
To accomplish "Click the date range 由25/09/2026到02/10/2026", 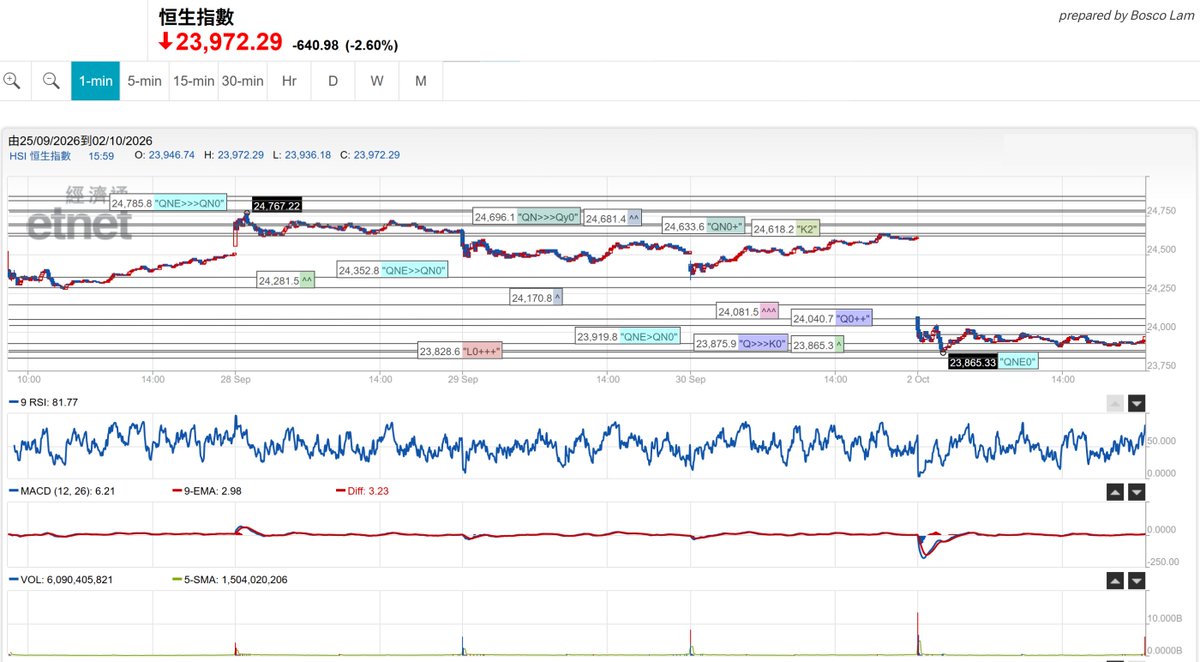I will tap(80, 141).
